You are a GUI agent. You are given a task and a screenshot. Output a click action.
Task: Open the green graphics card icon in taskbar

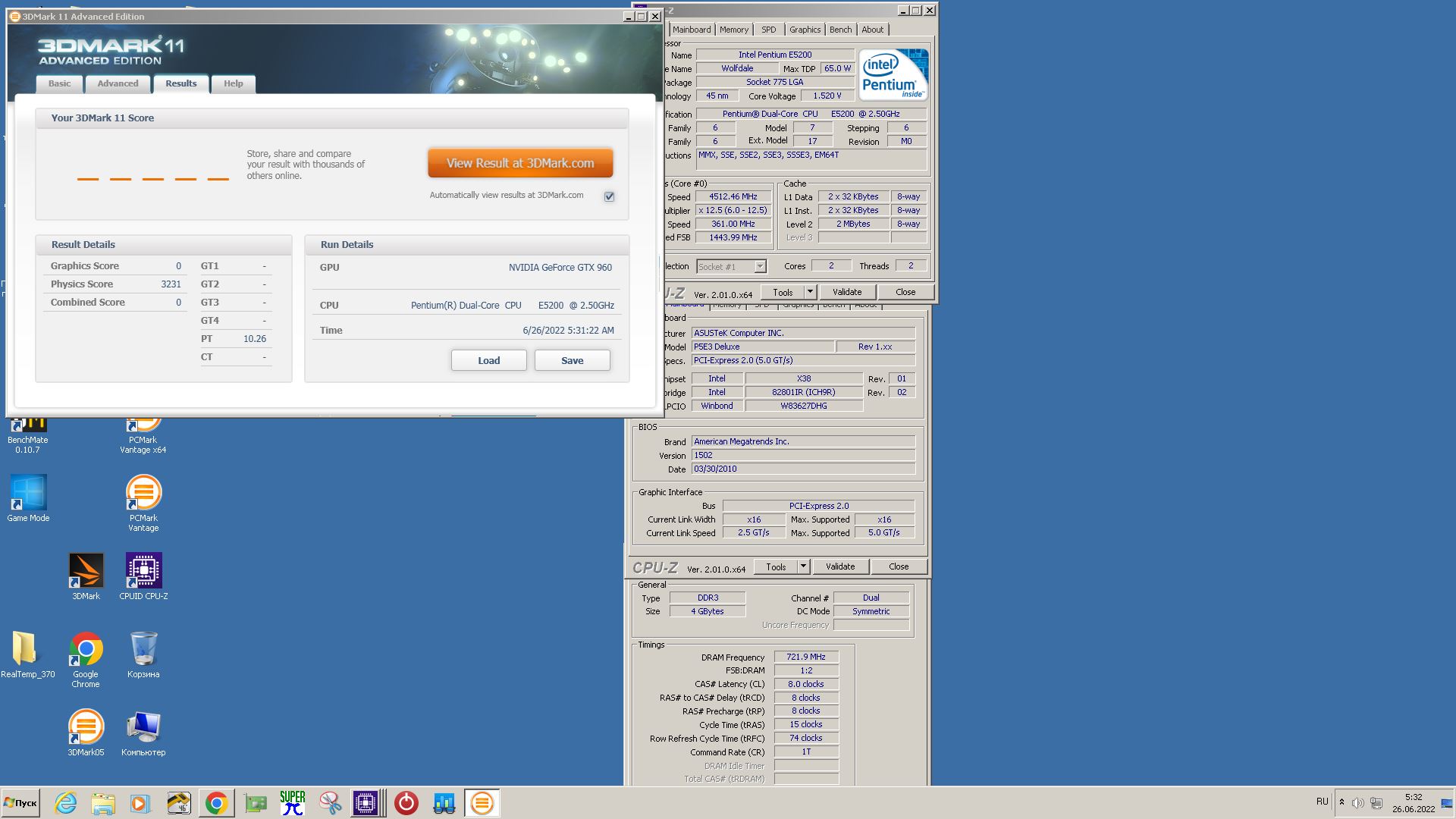click(x=256, y=803)
